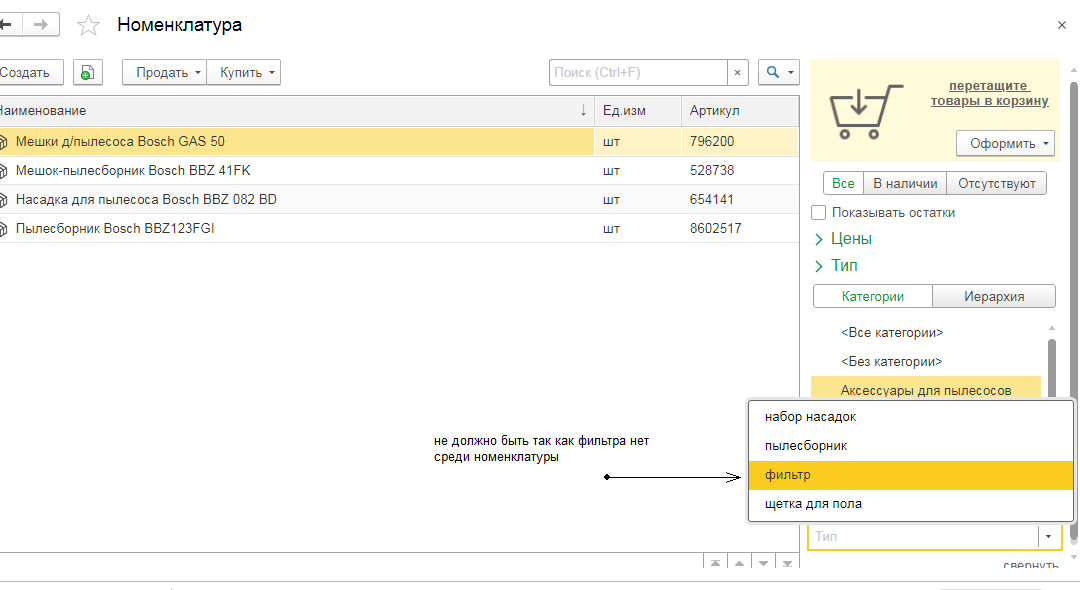Viewport: 1080px width, 590px height.
Task: Open the Оформить dropdown button
Action: coord(1005,143)
